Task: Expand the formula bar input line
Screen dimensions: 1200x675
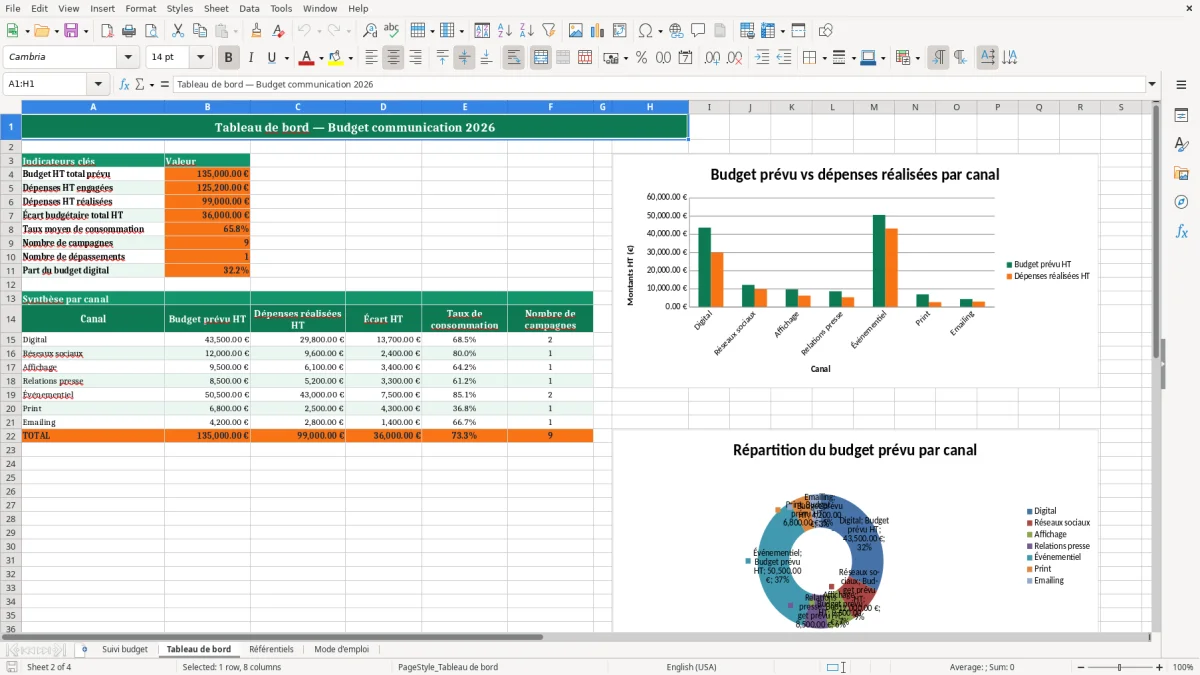Action: point(1152,84)
